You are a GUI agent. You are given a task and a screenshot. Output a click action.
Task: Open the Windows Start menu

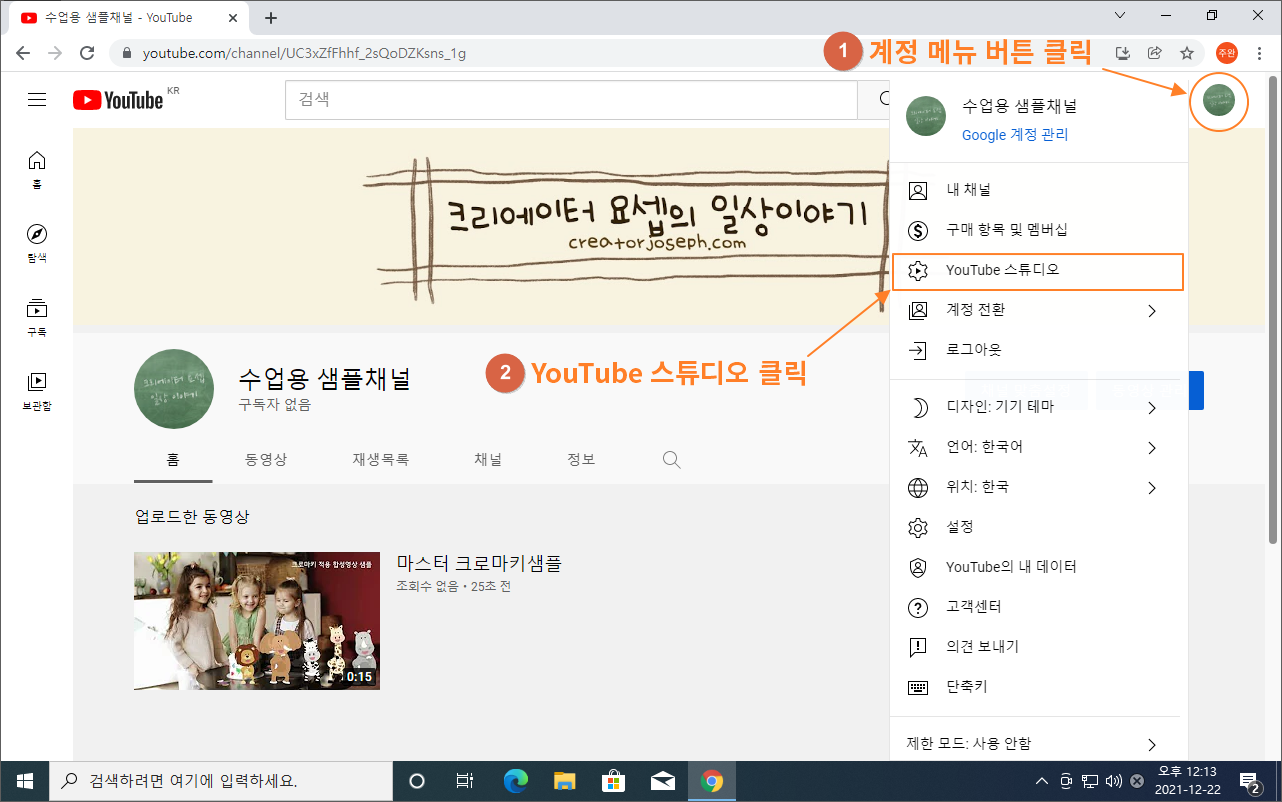pyautogui.click(x=24, y=781)
